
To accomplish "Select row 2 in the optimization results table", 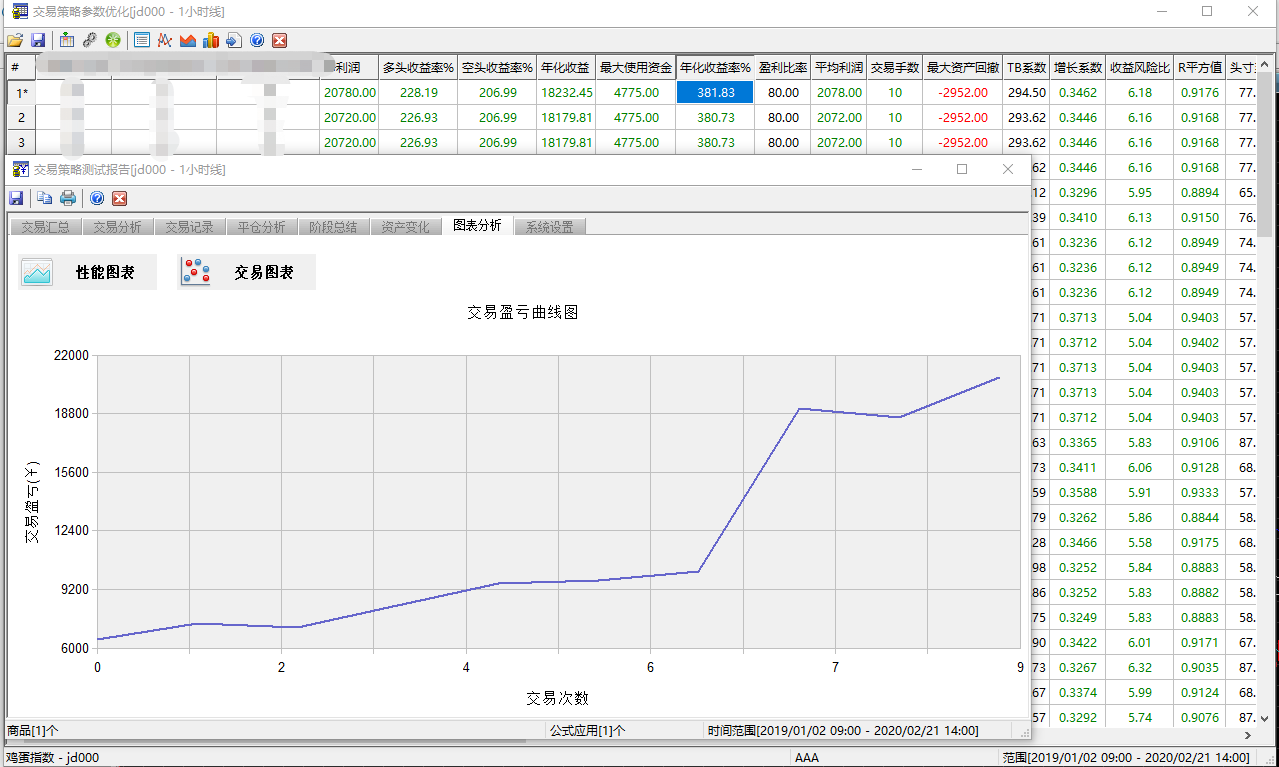I will pos(21,118).
